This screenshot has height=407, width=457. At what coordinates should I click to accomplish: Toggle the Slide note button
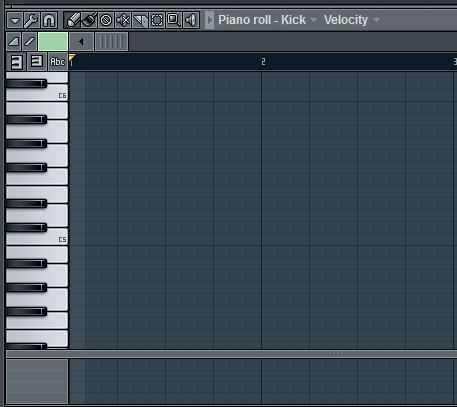29,42
